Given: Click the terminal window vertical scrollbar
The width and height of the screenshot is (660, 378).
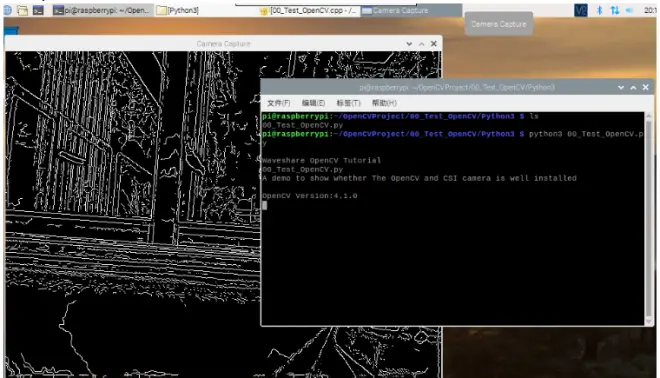Looking at the screenshot, I should point(649,218).
